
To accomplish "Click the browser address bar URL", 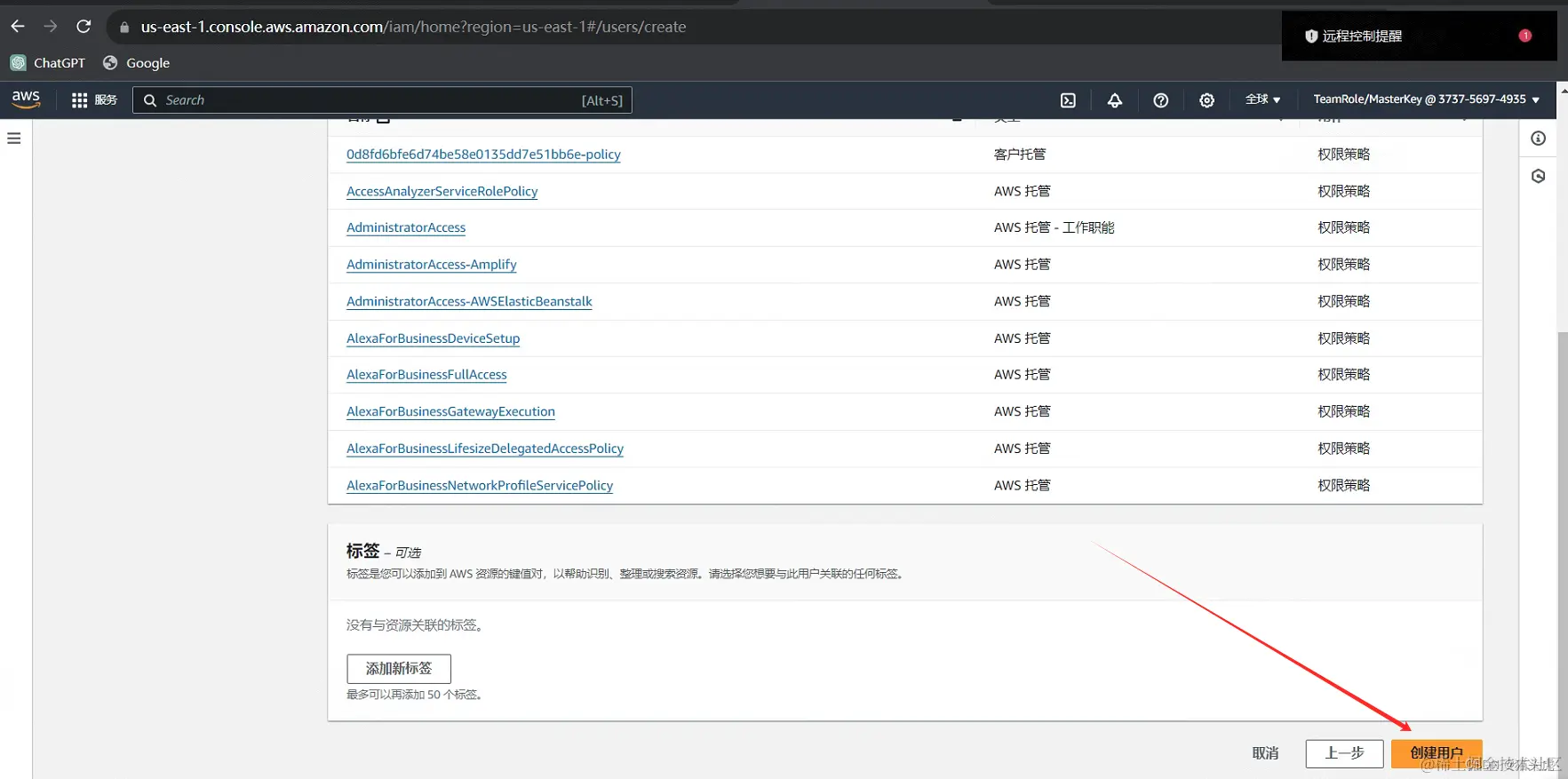I will [x=413, y=27].
